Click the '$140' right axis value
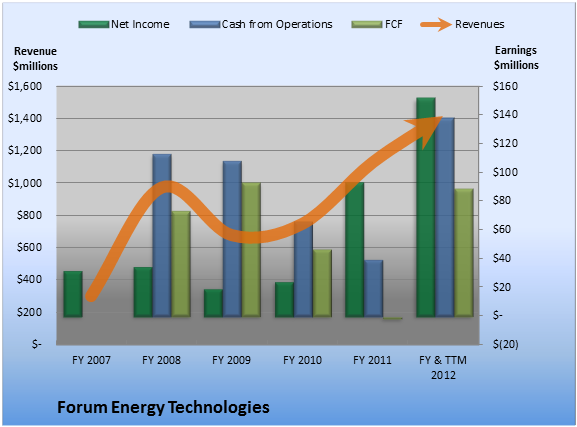Viewport: 577px width, 427px height. tap(505, 114)
